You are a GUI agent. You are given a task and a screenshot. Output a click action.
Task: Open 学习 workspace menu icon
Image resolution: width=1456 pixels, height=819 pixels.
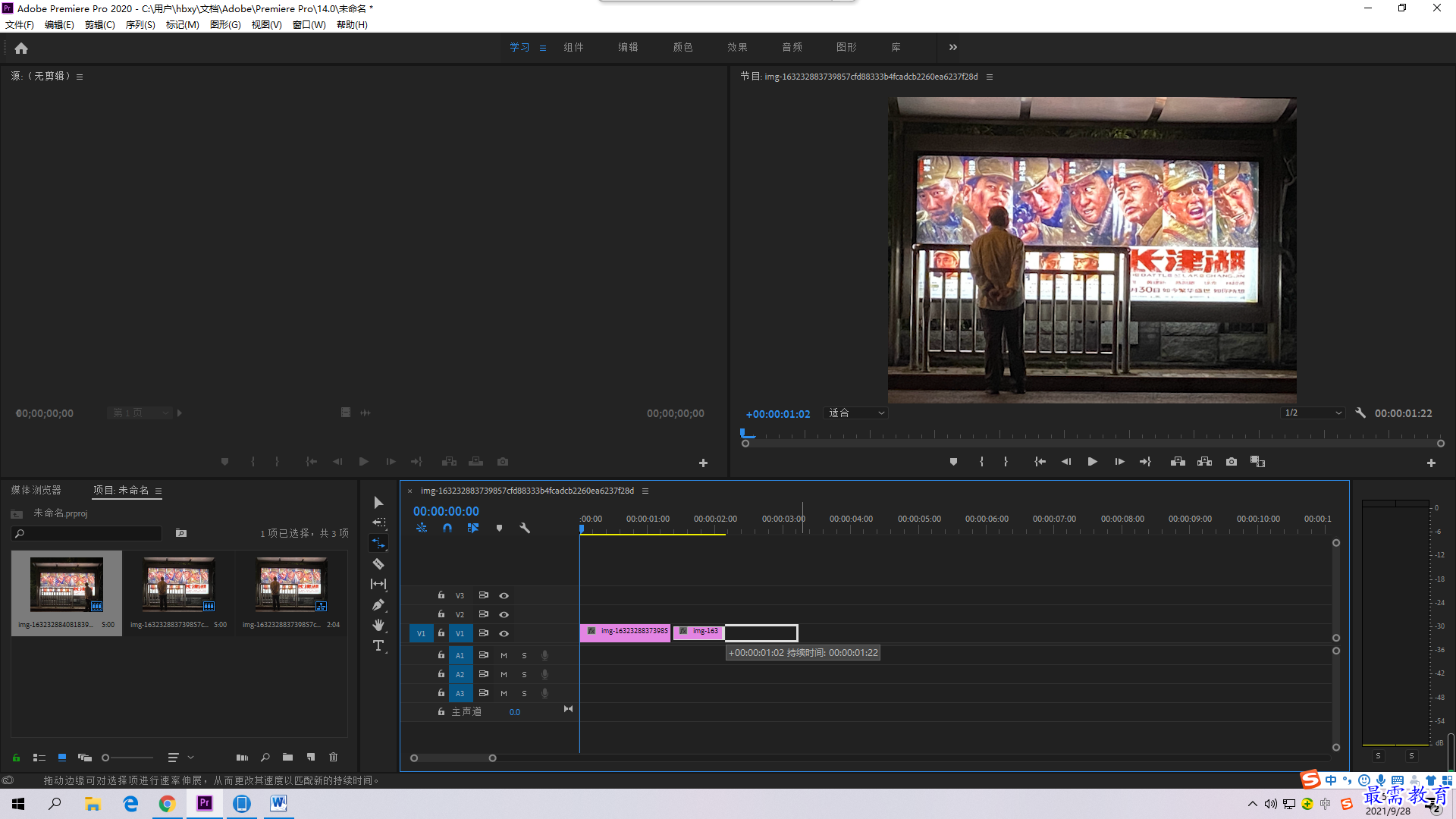tap(543, 48)
